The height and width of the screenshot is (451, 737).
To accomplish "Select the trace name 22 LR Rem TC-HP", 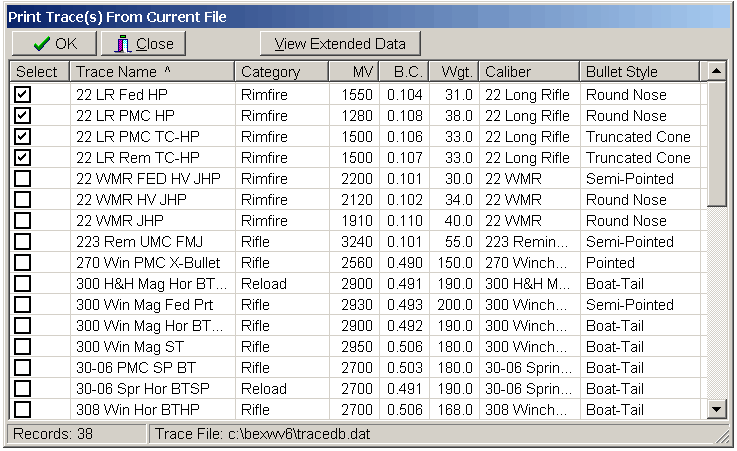I will pyautogui.click(x=138, y=157).
